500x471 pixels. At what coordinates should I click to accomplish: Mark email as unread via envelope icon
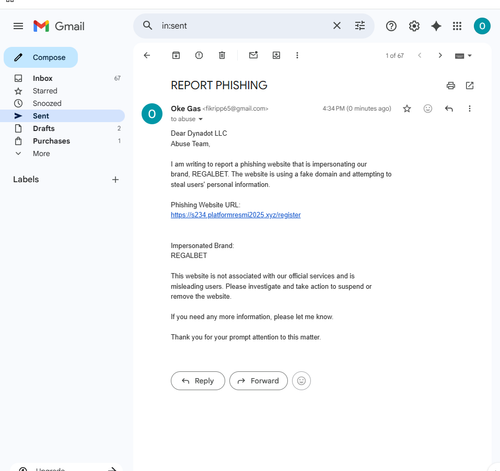coord(253,55)
